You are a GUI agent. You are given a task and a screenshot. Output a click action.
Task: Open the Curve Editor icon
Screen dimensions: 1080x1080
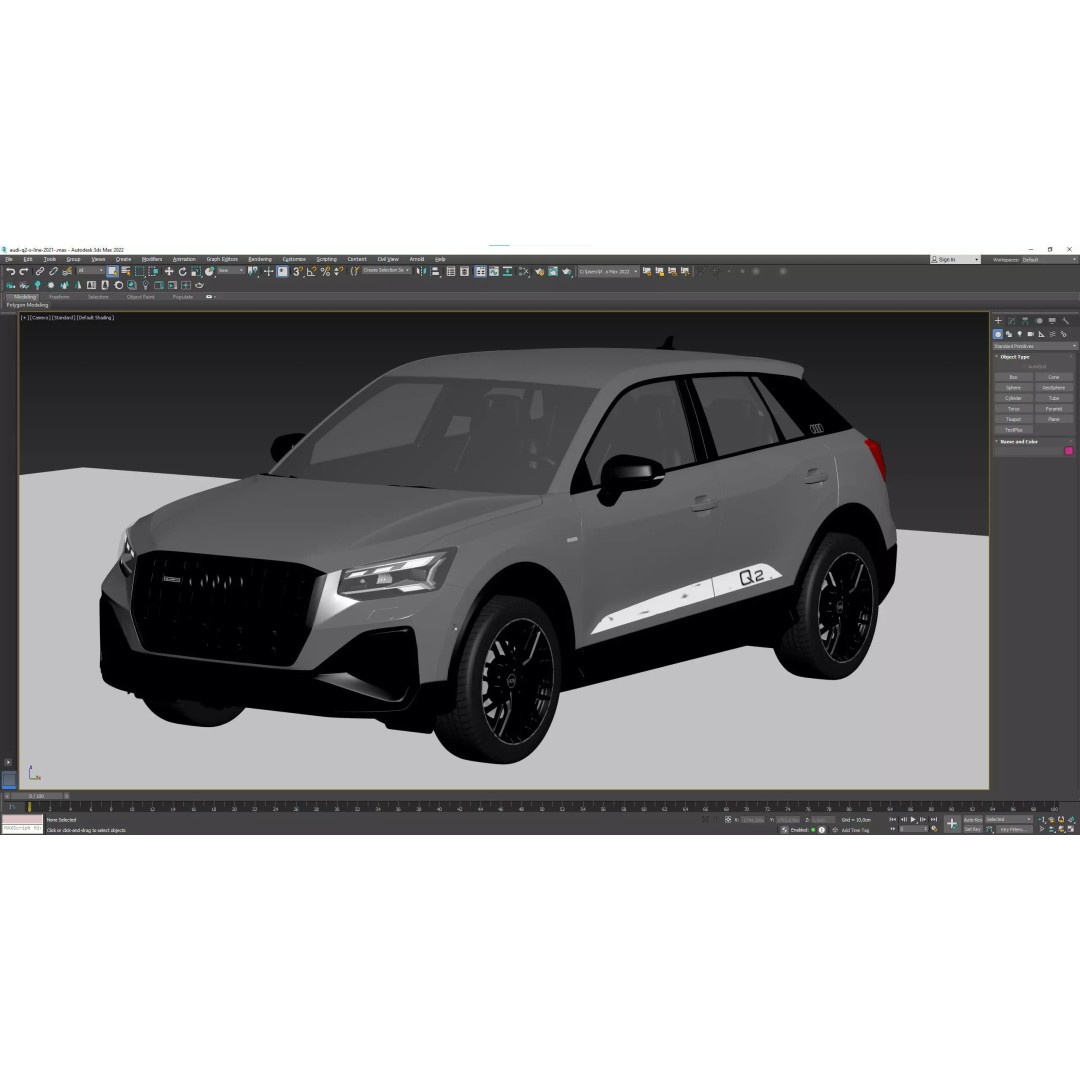(494, 272)
